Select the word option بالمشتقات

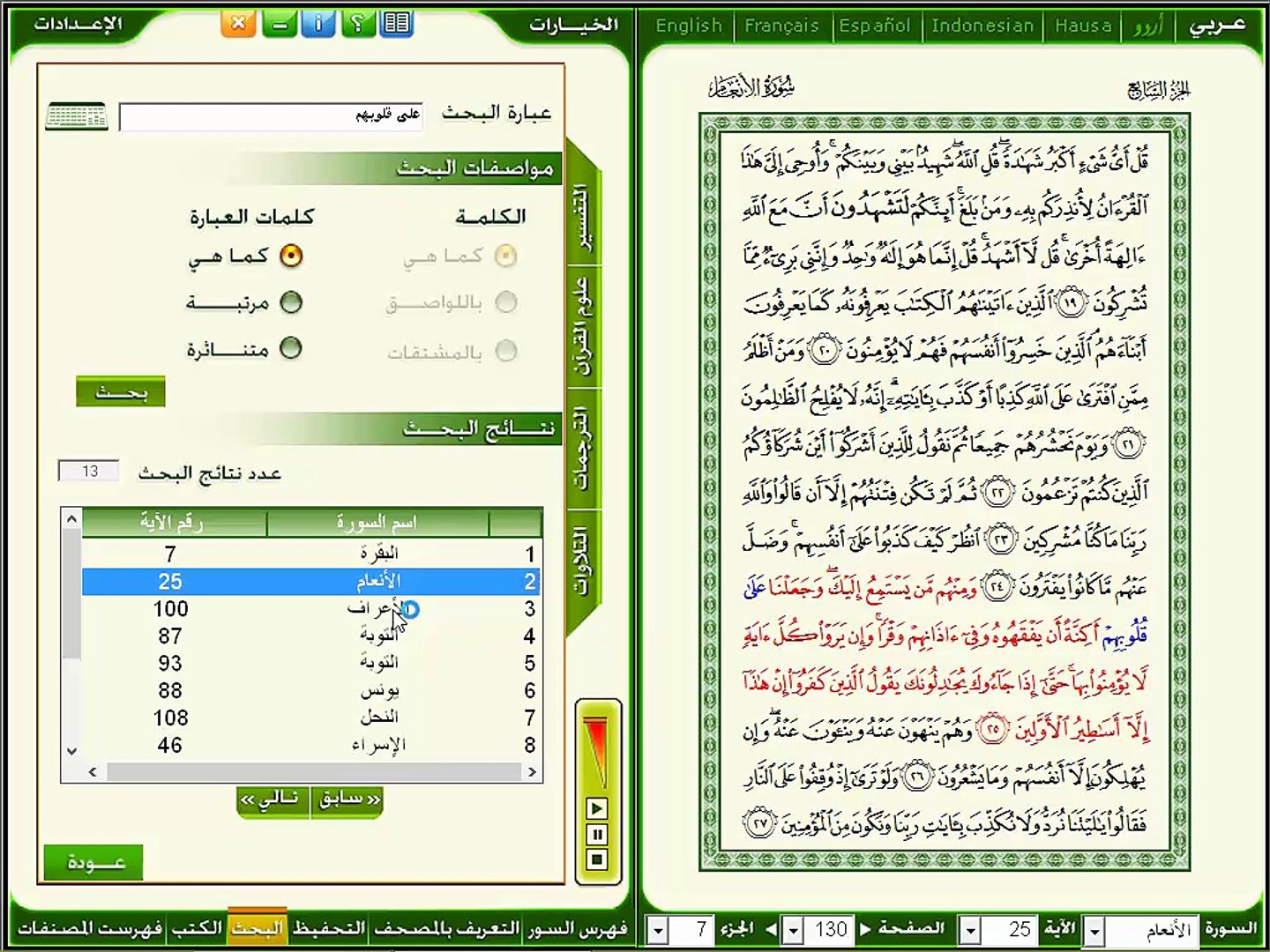(x=506, y=350)
